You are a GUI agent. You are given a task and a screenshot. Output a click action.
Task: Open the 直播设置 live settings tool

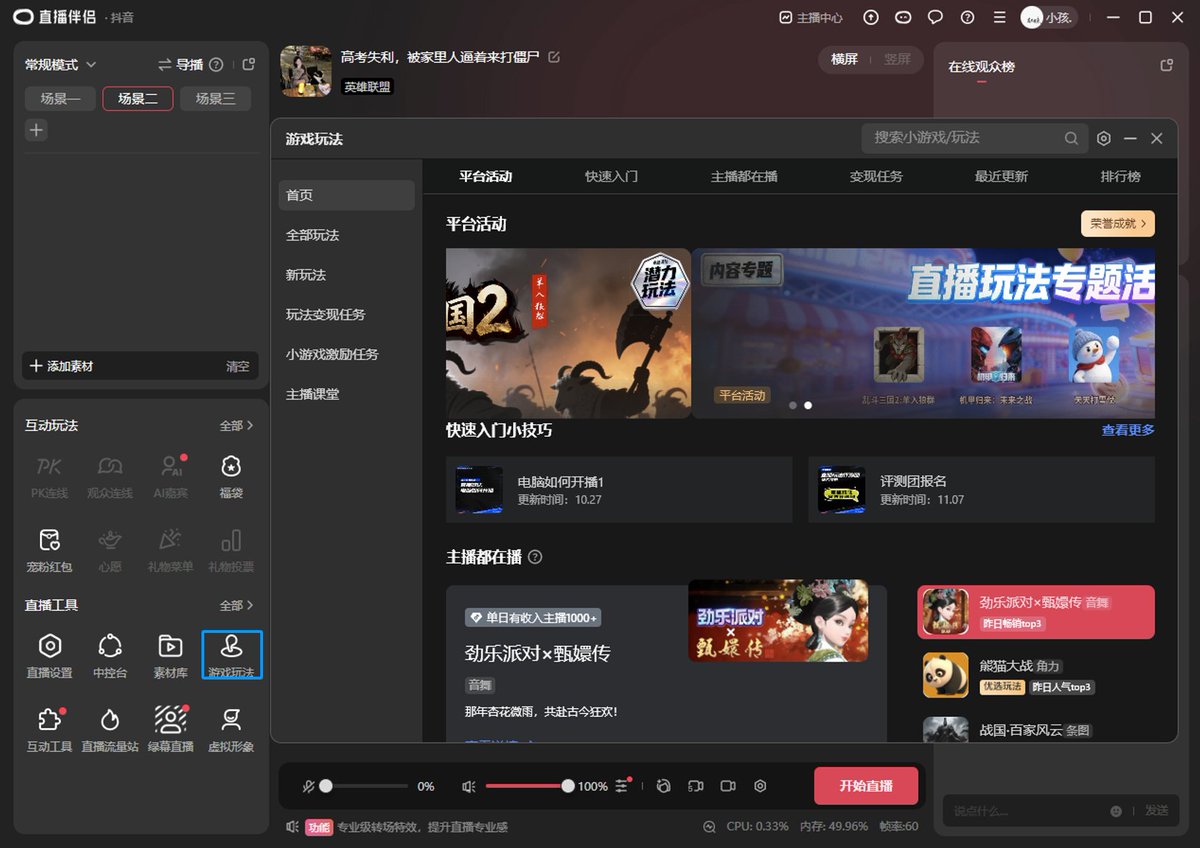pyautogui.click(x=49, y=655)
